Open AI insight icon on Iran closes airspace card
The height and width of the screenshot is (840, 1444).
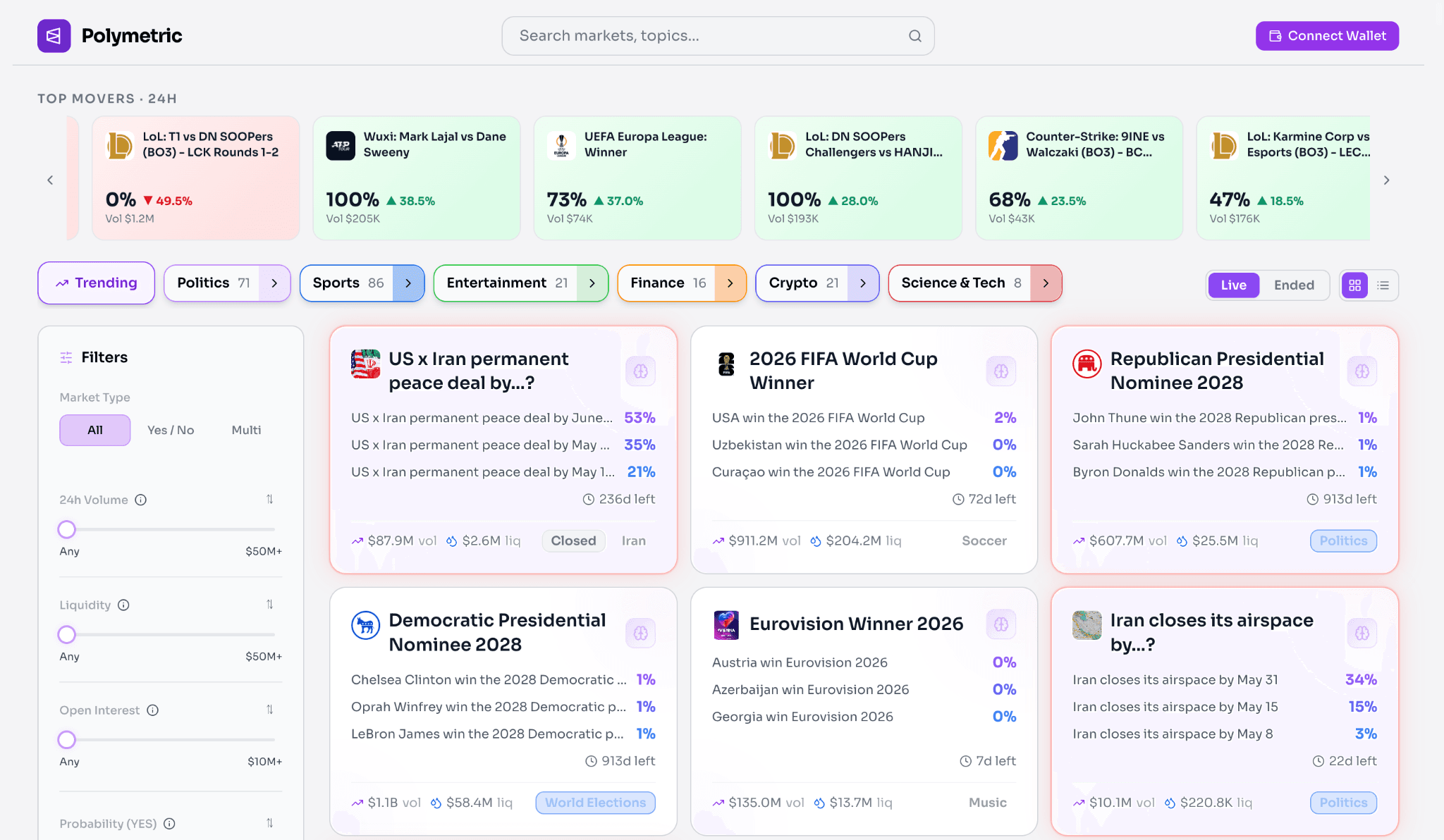point(1362,633)
